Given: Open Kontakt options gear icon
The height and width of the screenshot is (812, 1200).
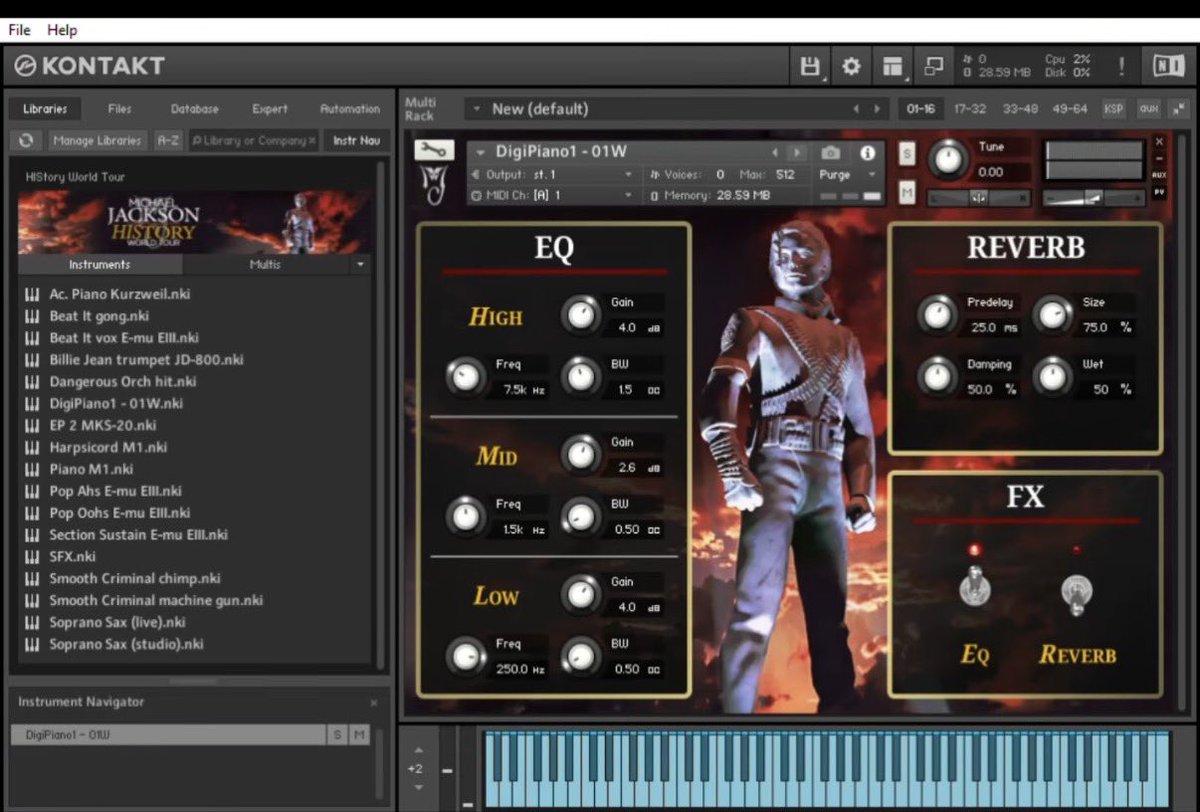Looking at the screenshot, I should coord(851,67).
